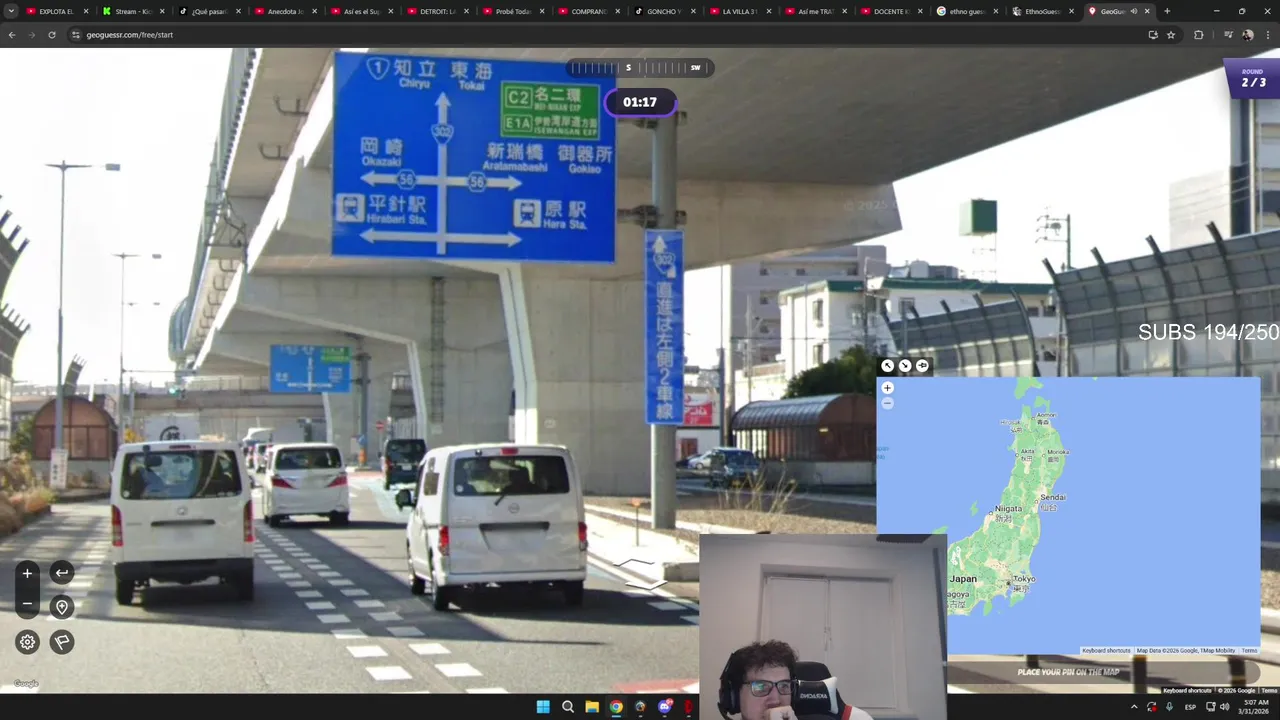1280x720 pixels.
Task: Open the Chrome extensions menu
Action: coord(1199,35)
